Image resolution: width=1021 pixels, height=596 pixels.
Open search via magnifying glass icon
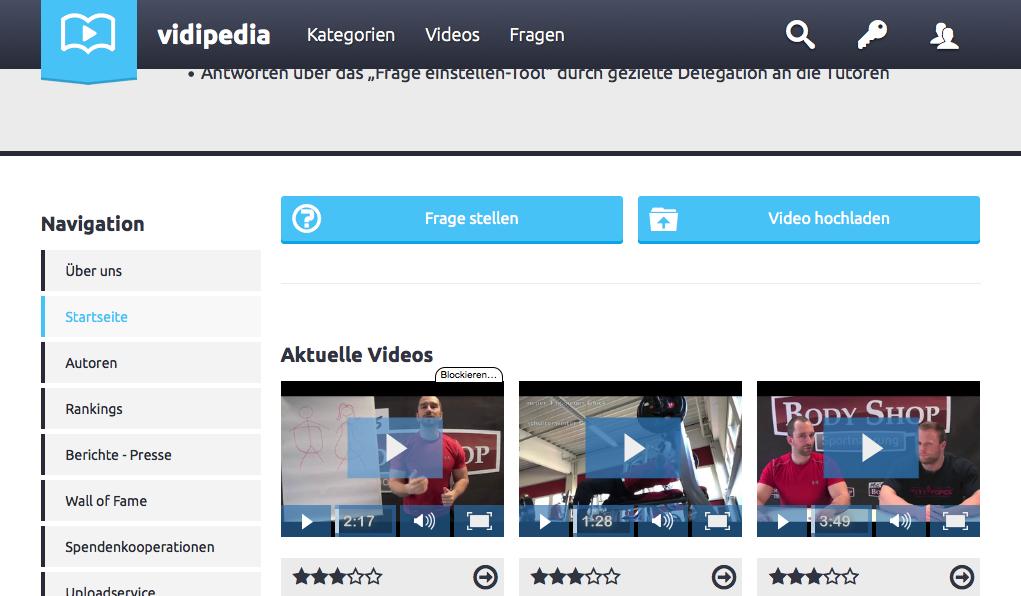point(800,35)
